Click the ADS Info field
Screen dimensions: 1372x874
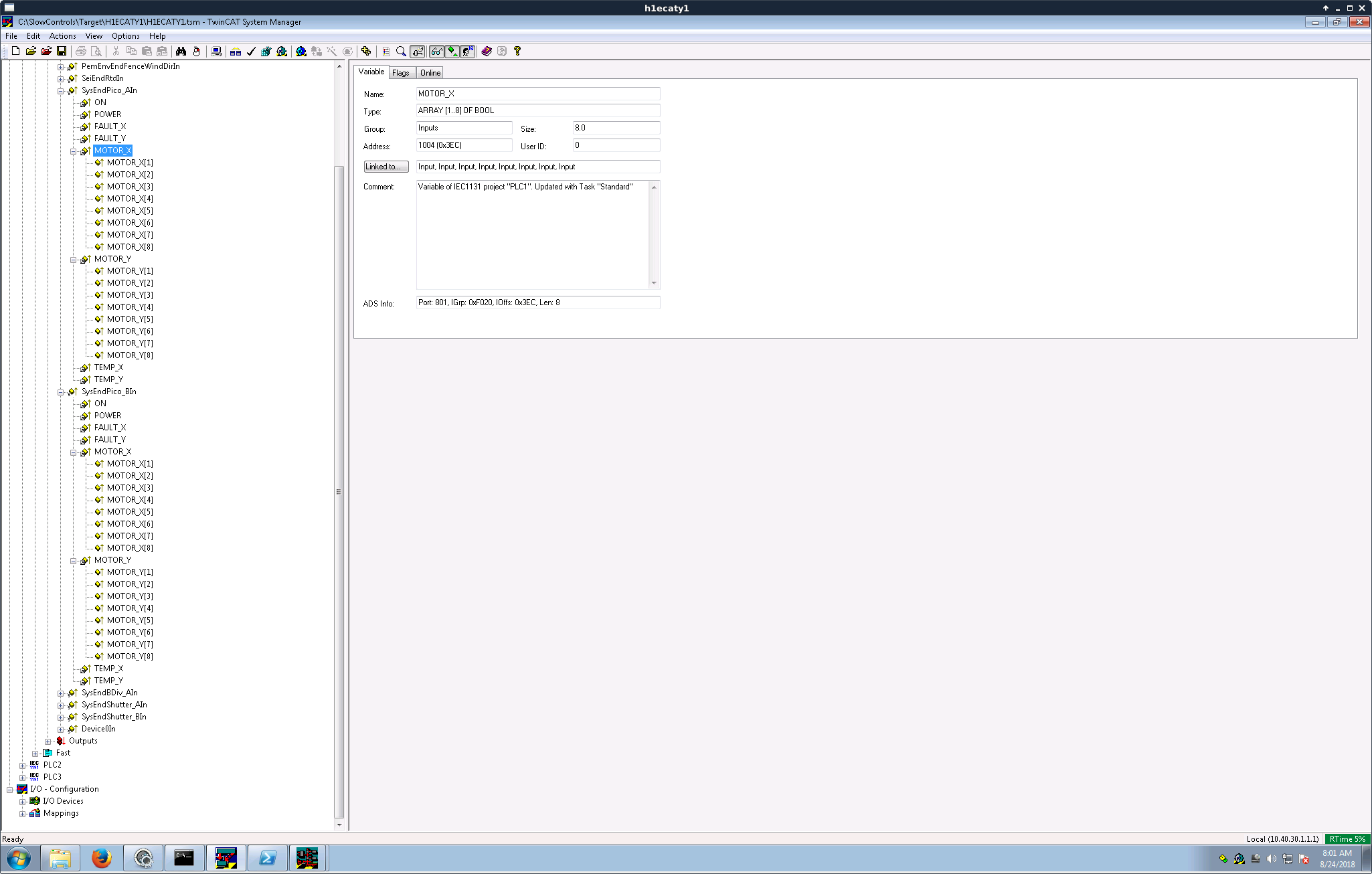(x=538, y=302)
